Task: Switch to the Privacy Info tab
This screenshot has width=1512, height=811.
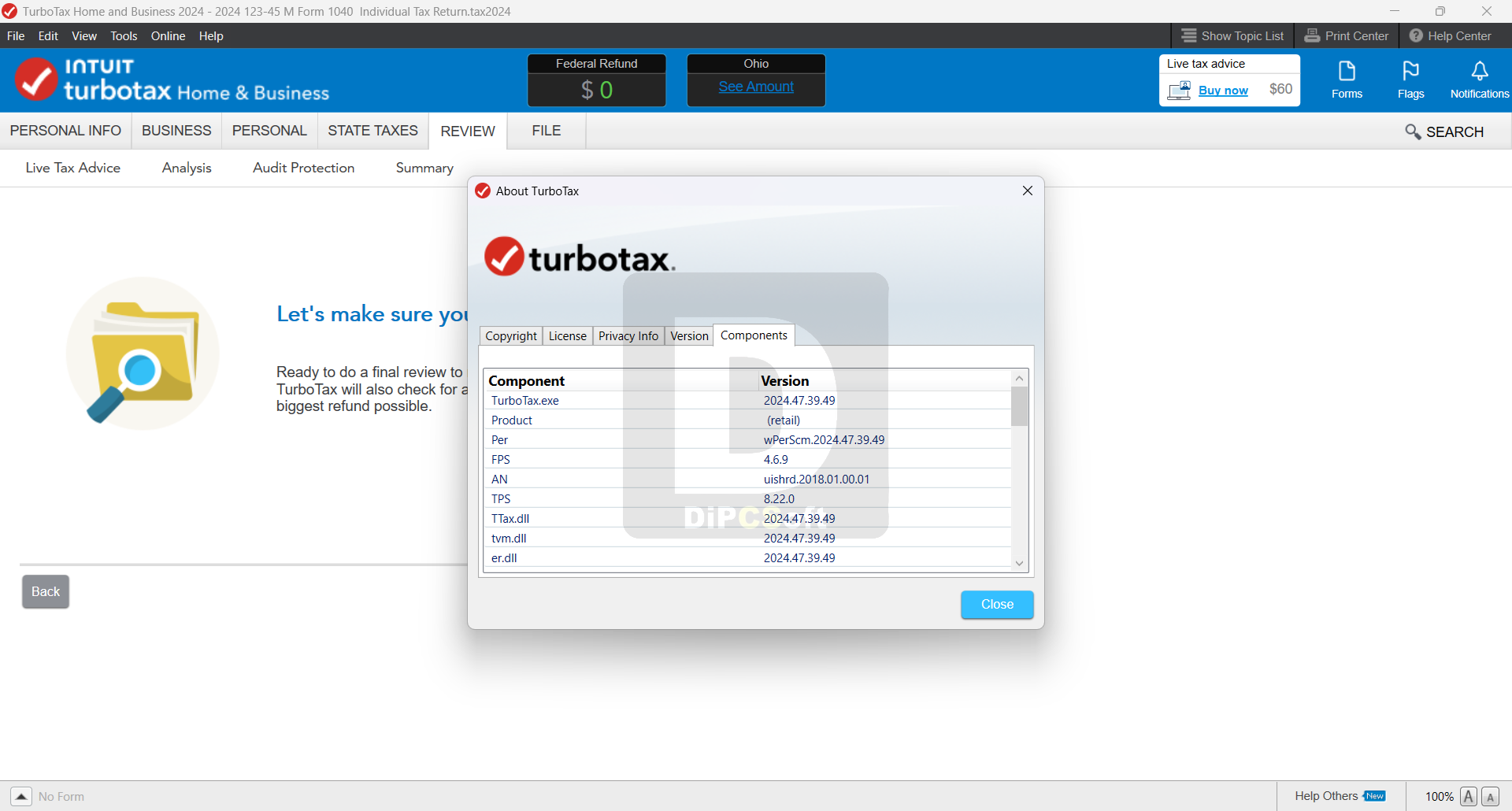Action: (628, 335)
